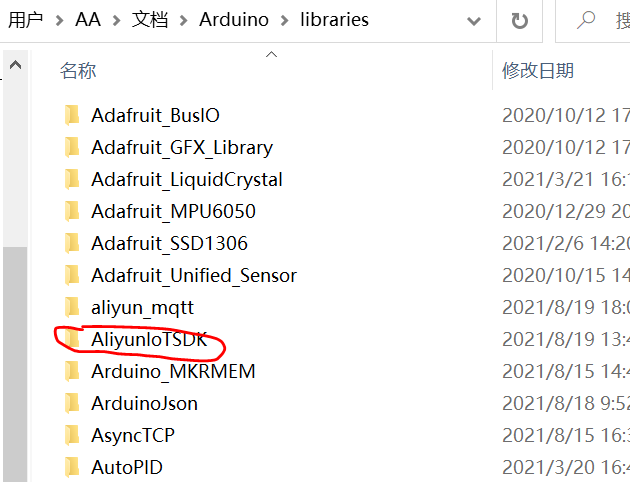Expand the chevron after AA breadcrumb
The width and height of the screenshot is (630, 482).
117,20
